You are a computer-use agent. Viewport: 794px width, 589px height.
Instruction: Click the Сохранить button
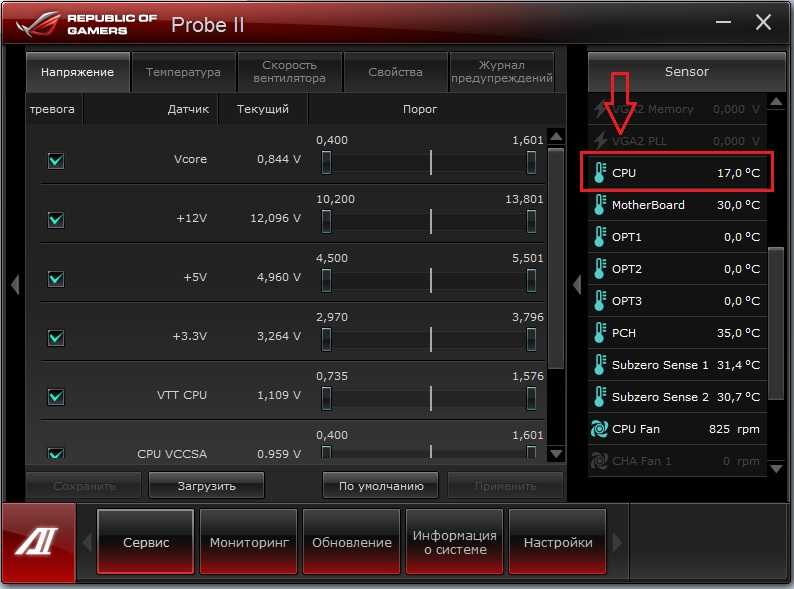coord(84,486)
